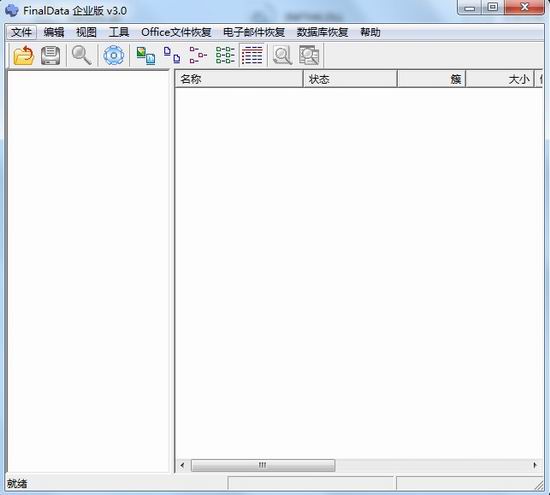Open the 数据库恢复 menu

tap(322, 32)
